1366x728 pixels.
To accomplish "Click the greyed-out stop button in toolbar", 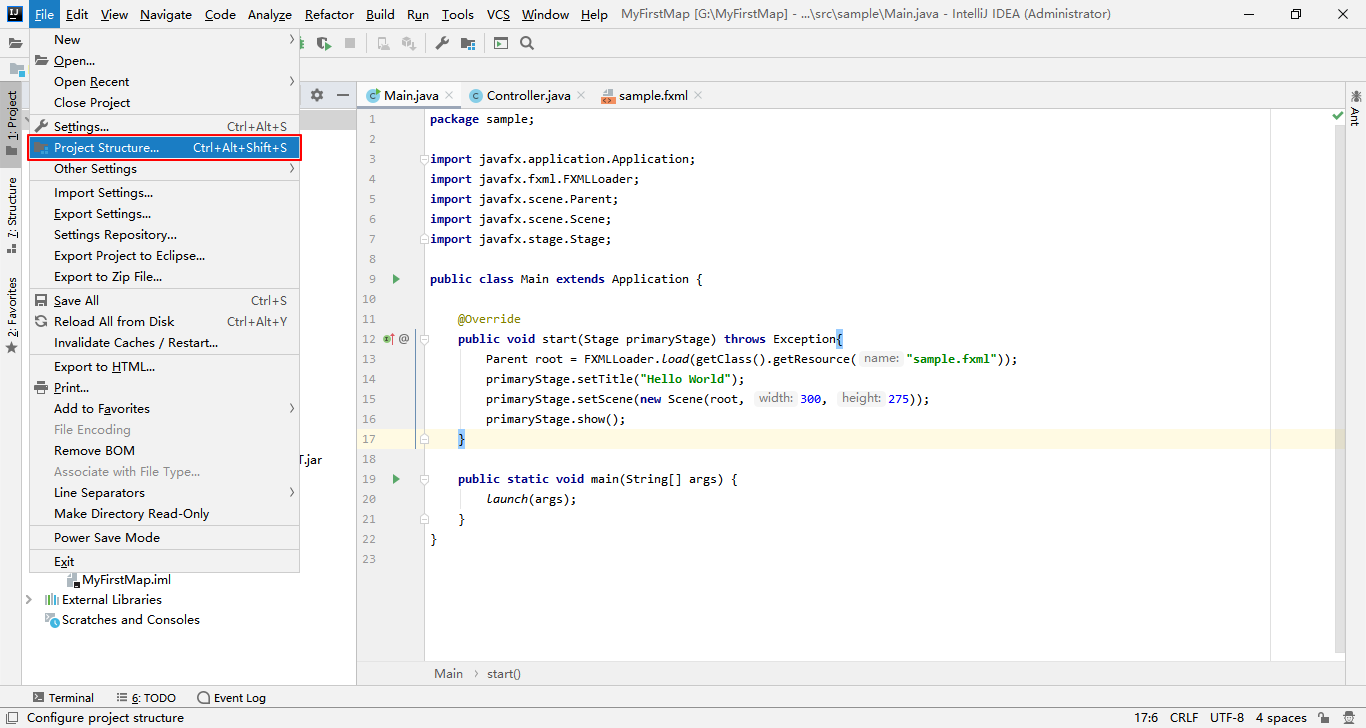I will (x=350, y=43).
